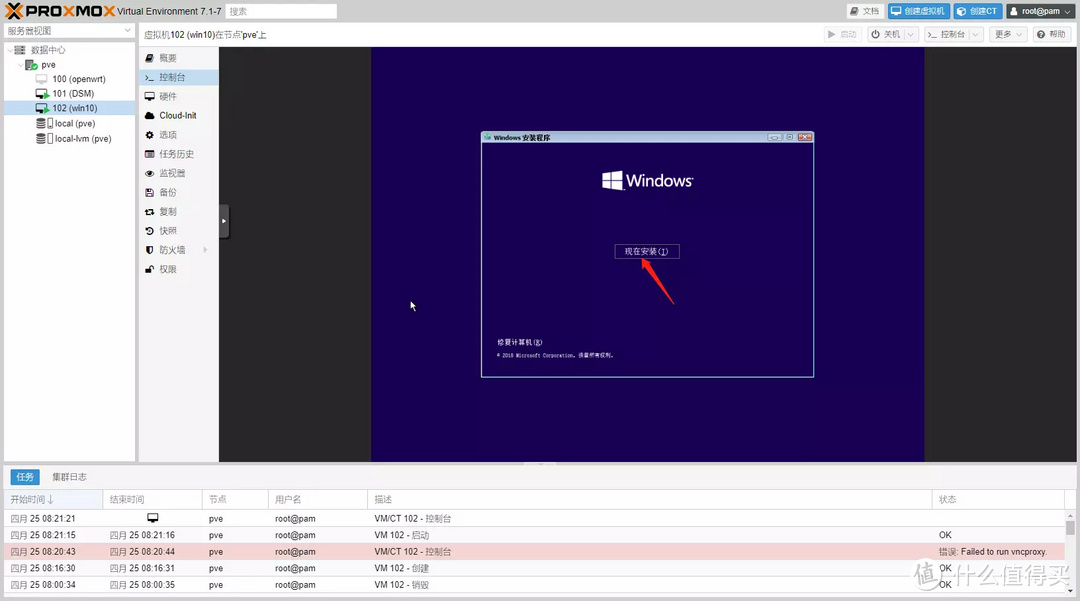Click the 复制 replication icon

[149, 212]
